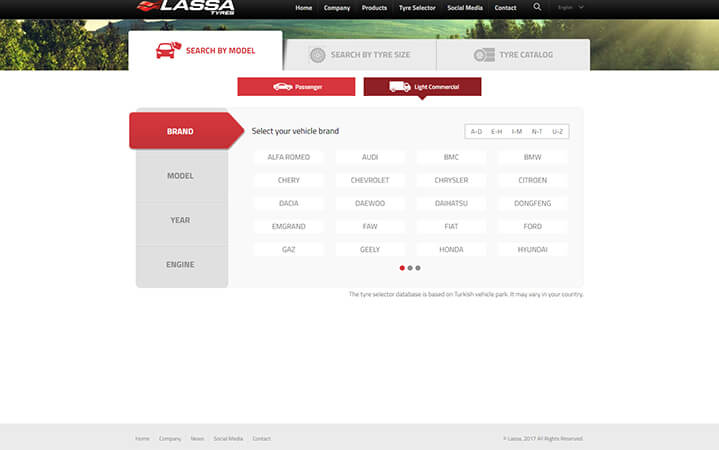Open the Company menu item
This screenshot has height=450, width=719.
pos(337,8)
